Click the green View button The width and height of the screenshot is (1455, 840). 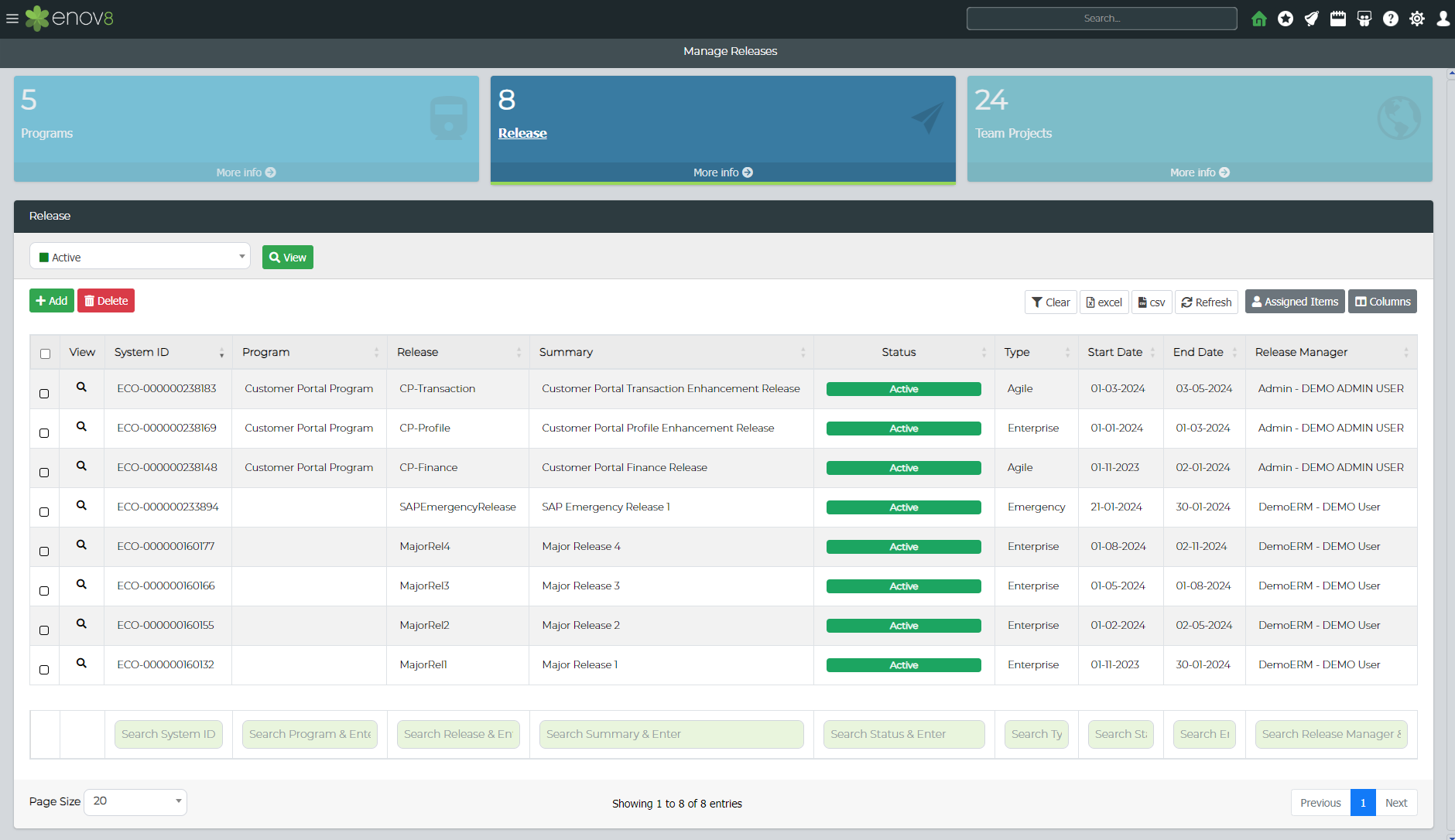click(288, 258)
